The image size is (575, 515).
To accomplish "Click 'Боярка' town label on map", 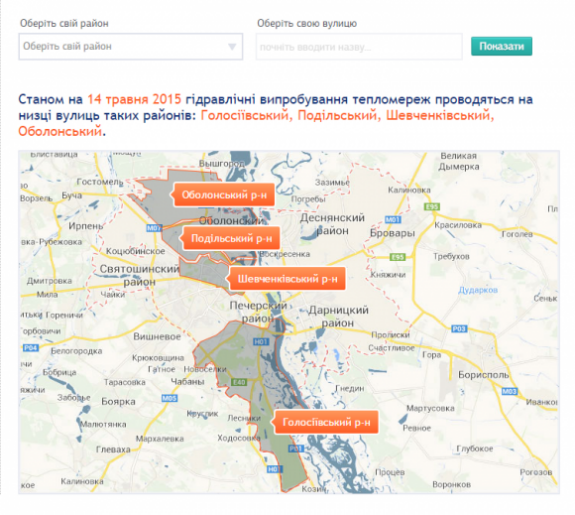I will (118, 401).
